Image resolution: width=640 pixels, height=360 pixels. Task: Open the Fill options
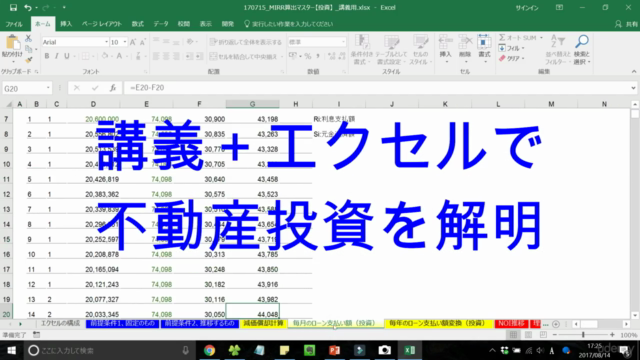click(x=511, y=48)
